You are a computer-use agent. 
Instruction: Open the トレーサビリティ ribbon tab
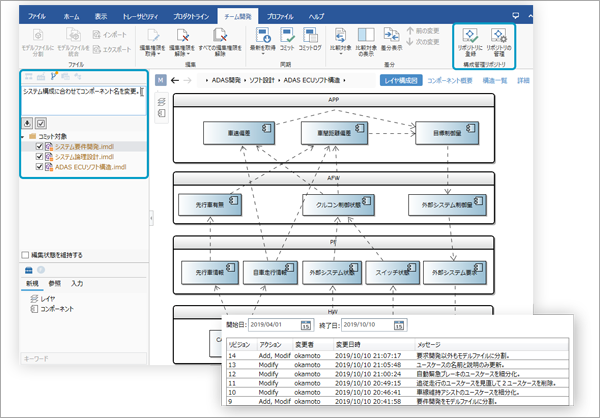pos(140,16)
